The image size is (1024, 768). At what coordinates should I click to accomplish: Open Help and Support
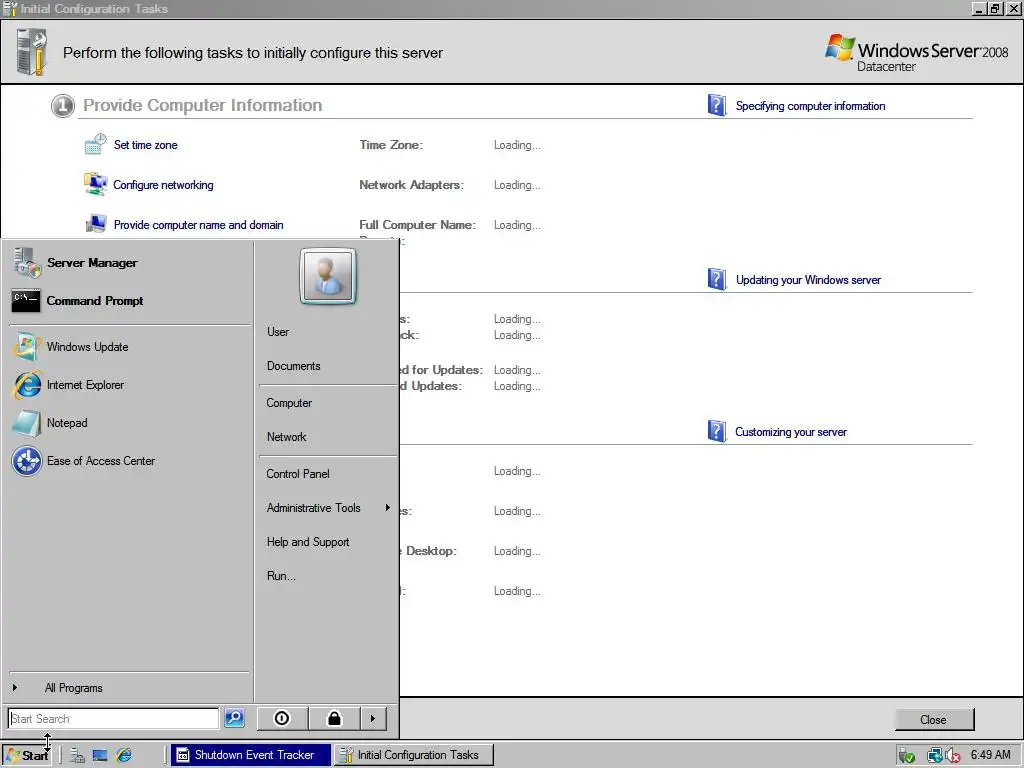tap(328, 542)
